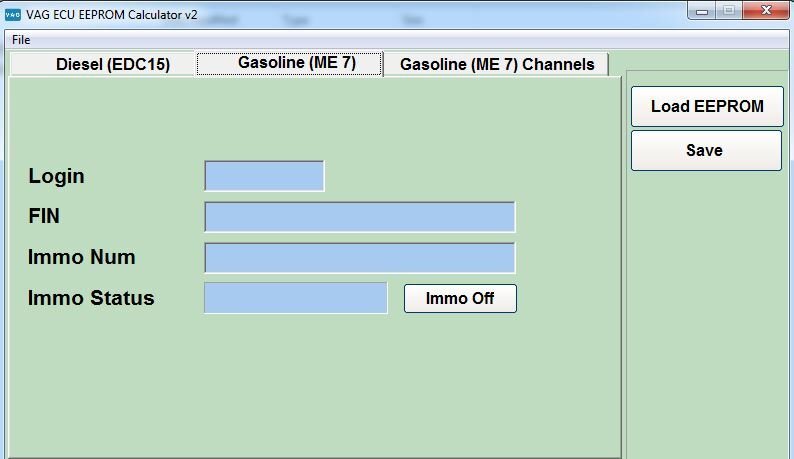Close the VAG ECU EEPROM Calculator
This screenshot has height=459, width=794.
pos(766,11)
